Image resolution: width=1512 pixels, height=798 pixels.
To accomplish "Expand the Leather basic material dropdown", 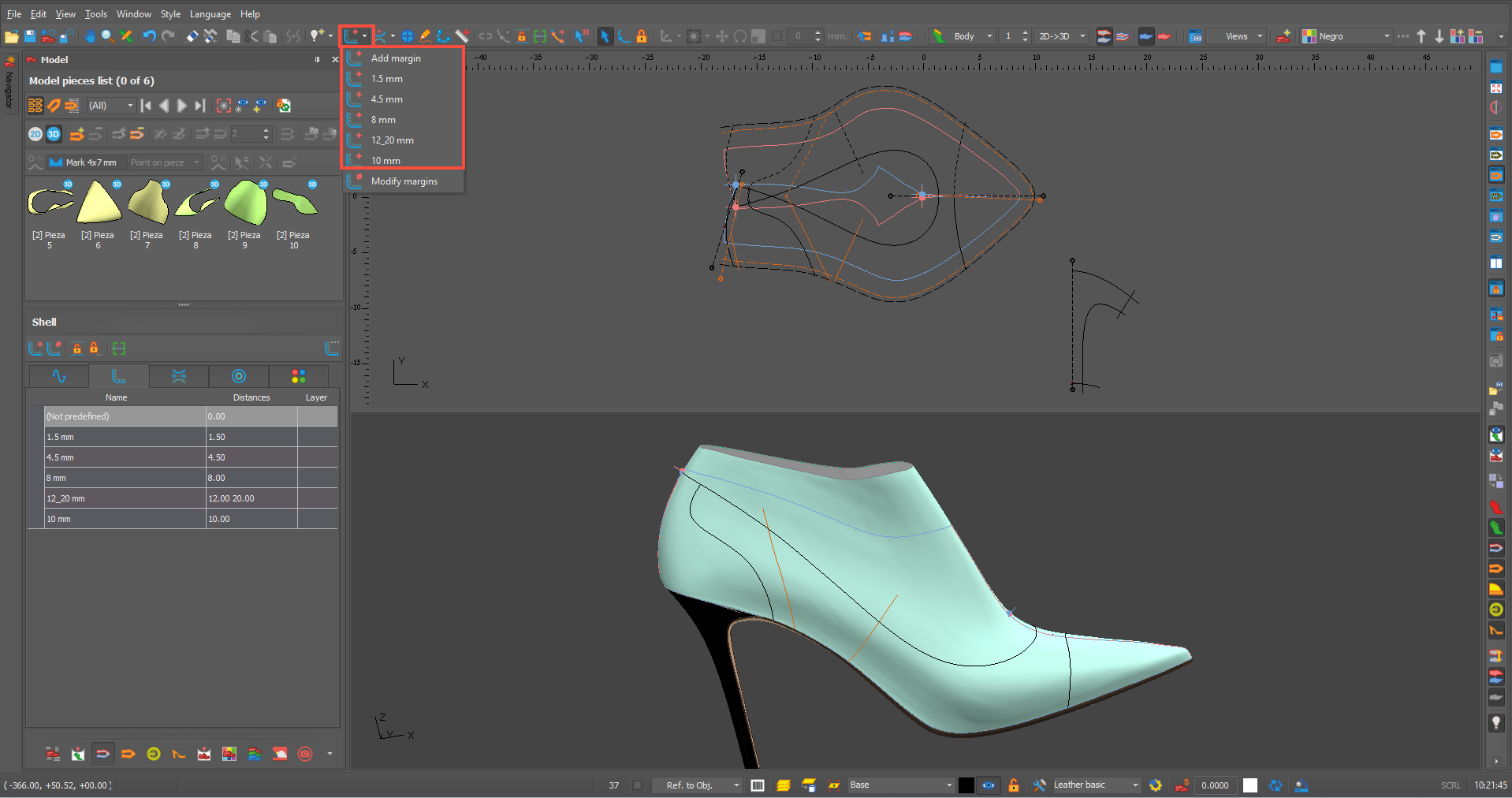I will point(1135,785).
